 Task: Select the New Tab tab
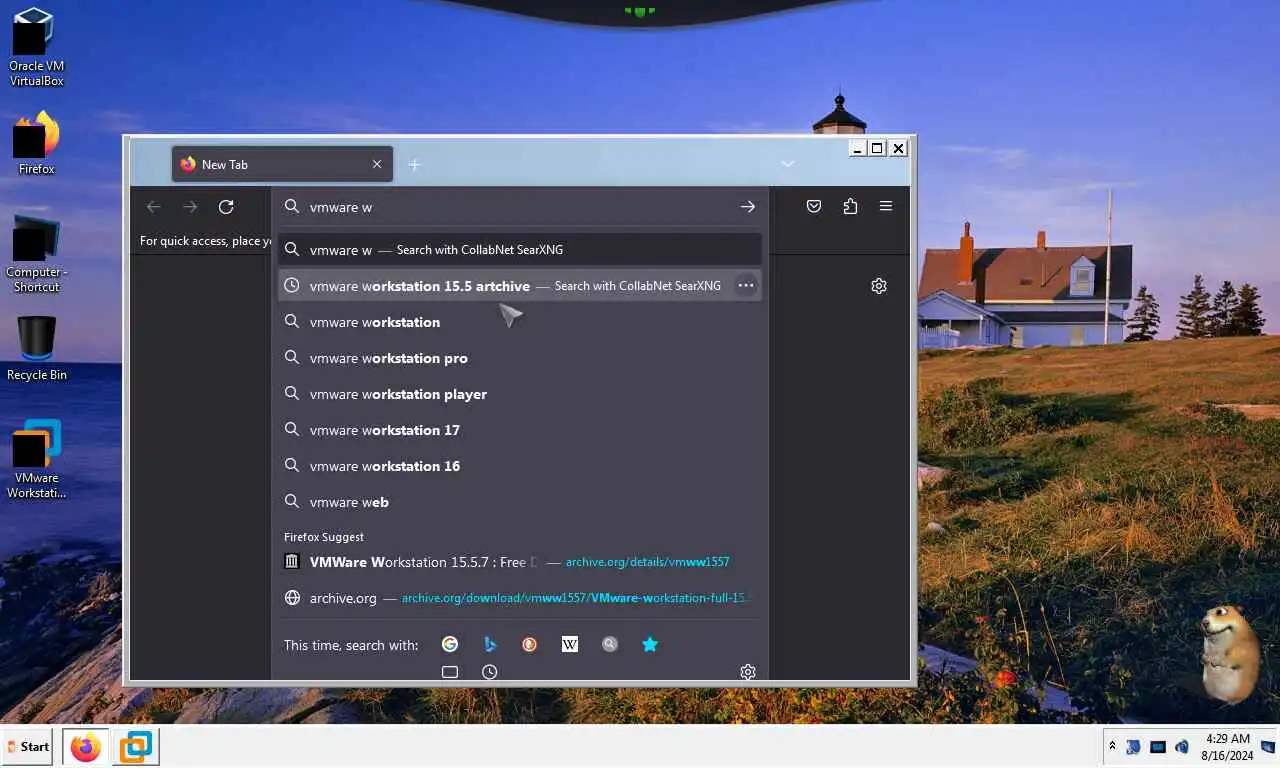click(x=282, y=164)
